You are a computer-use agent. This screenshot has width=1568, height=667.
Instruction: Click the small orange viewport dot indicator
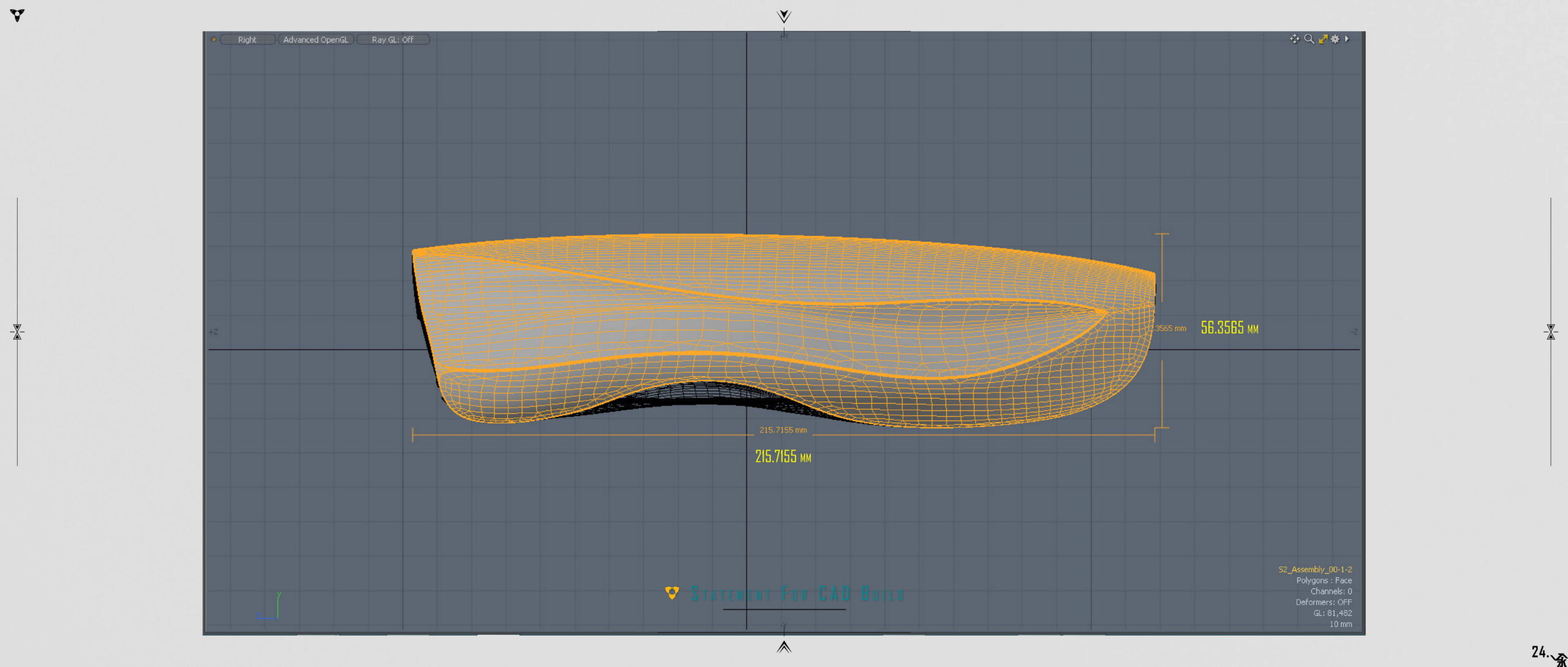(213, 39)
